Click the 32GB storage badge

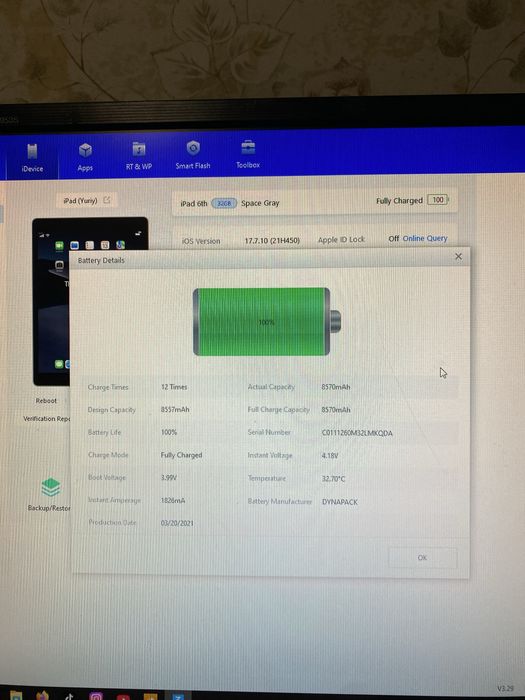pos(224,203)
